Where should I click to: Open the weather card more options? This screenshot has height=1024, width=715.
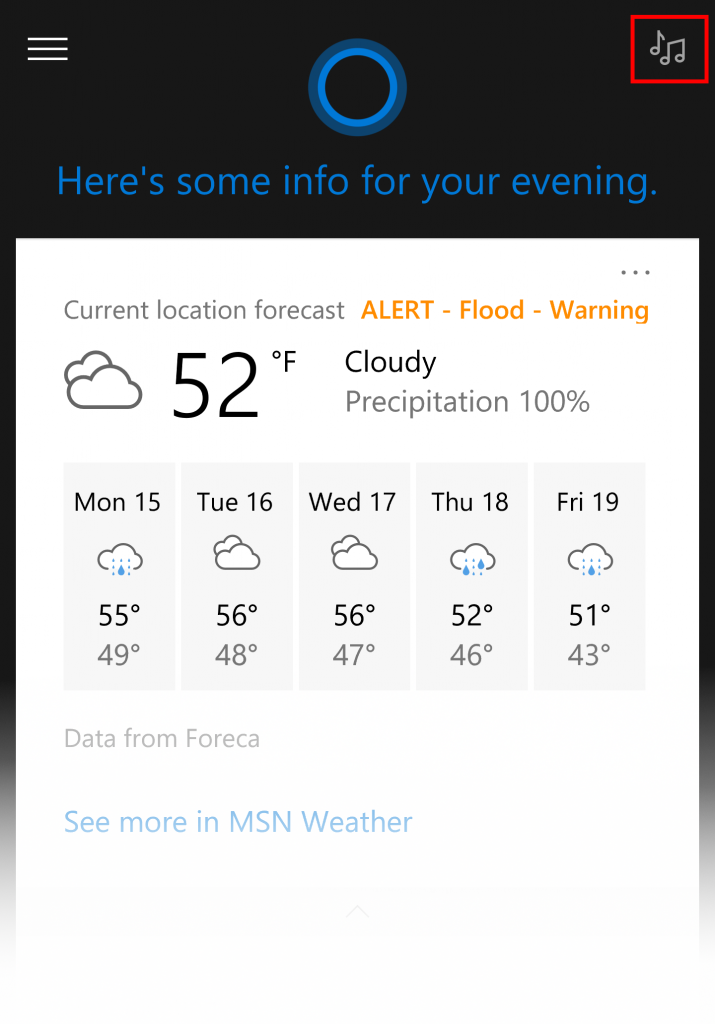point(635,272)
